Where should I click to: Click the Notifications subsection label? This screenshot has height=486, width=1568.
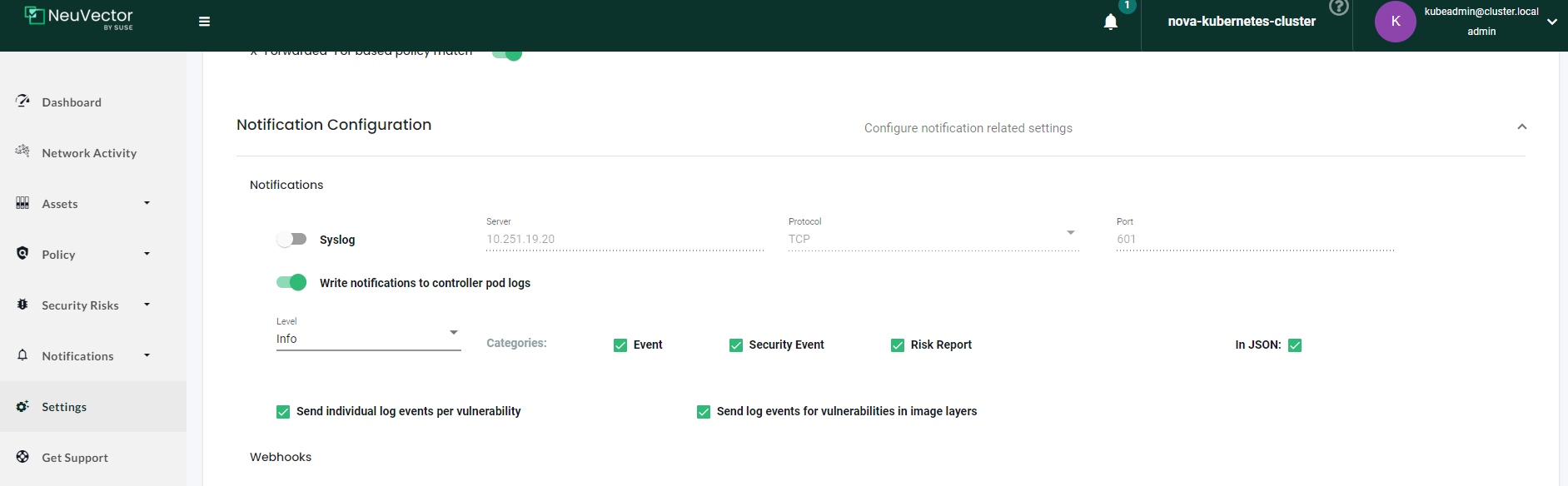(x=286, y=185)
